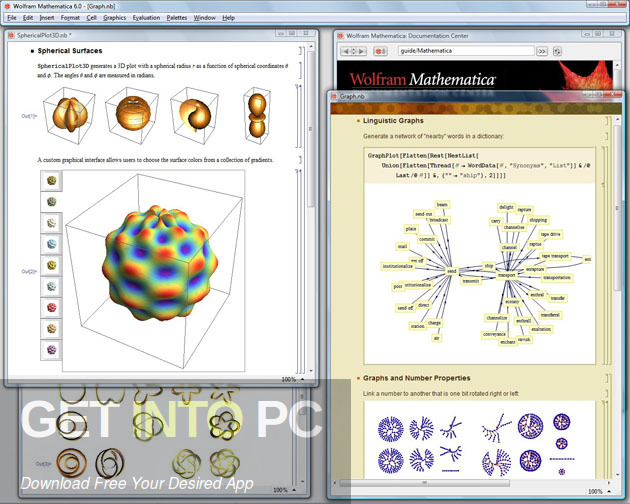Viewport: 630px width, 504px height.
Task: Select the cream-white gradient button
Action: coord(51,223)
